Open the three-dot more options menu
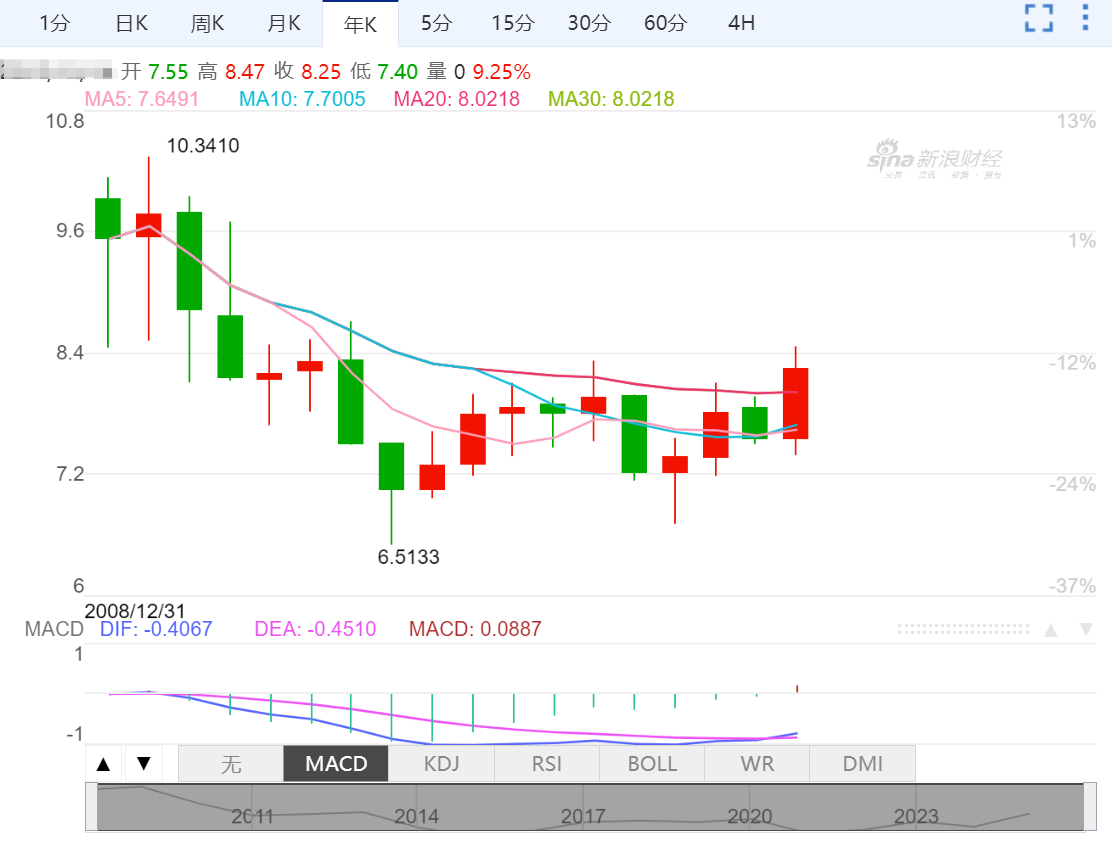Viewport: 1112px width, 845px height. click(x=1086, y=18)
